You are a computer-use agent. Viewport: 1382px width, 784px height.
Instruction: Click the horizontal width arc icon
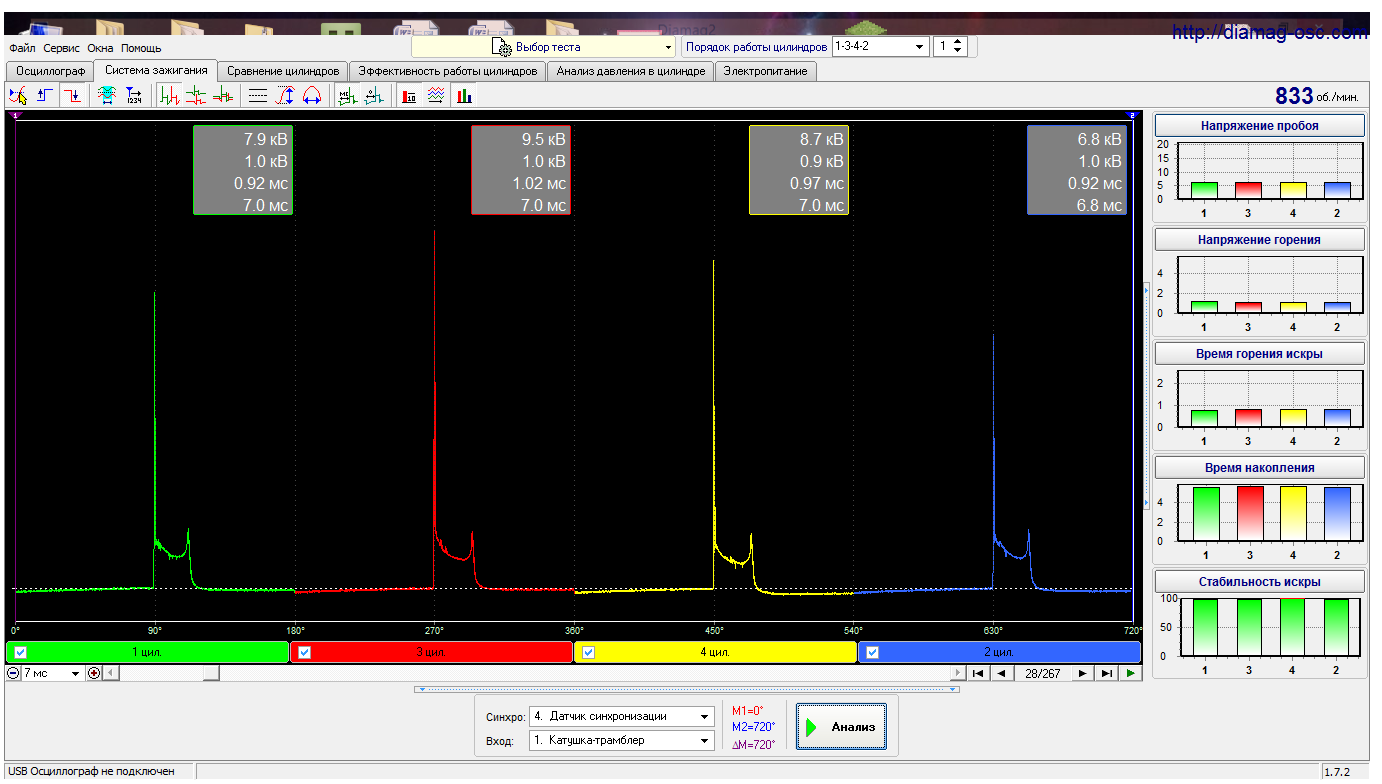coord(312,96)
